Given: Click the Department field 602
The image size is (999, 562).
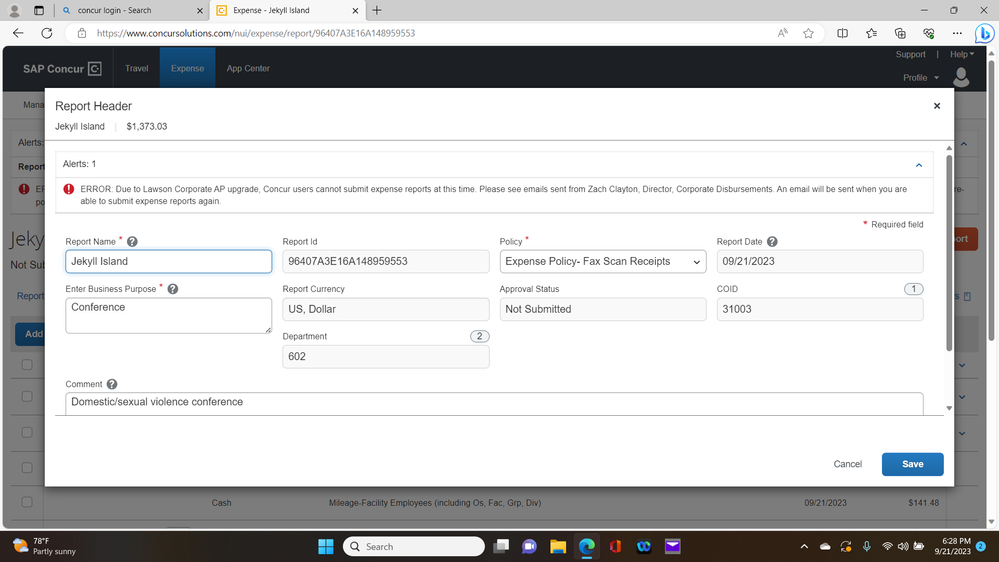Looking at the screenshot, I should click(x=385, y=356).
